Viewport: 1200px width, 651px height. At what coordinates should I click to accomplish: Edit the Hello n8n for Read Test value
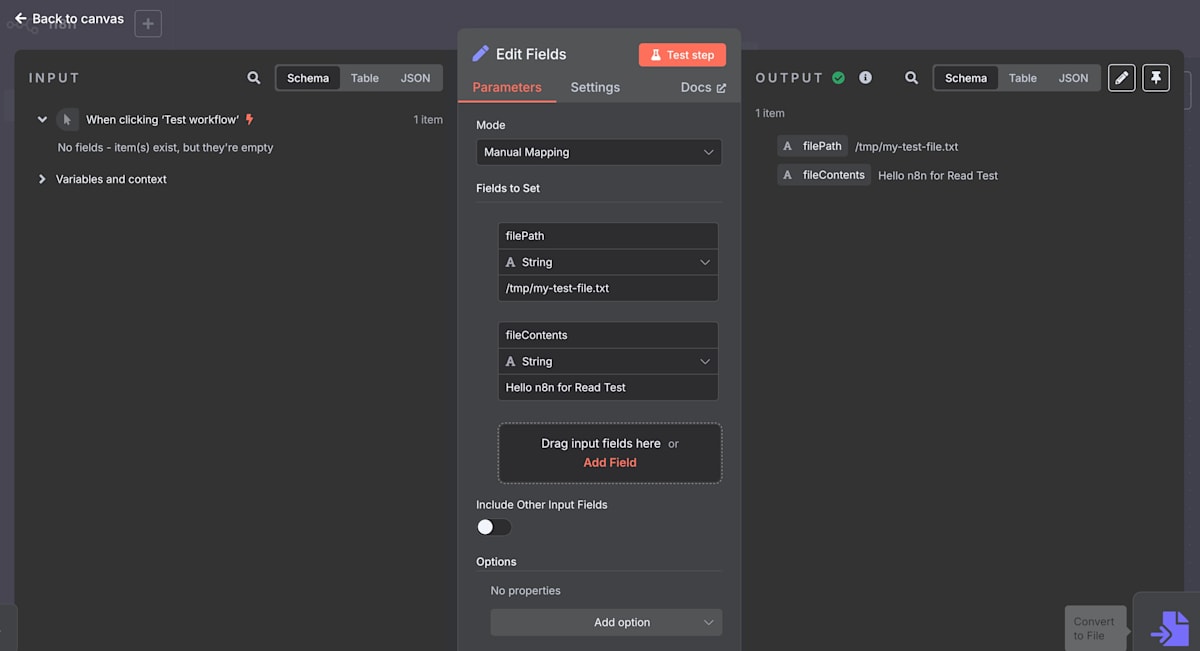click(608, 387)
